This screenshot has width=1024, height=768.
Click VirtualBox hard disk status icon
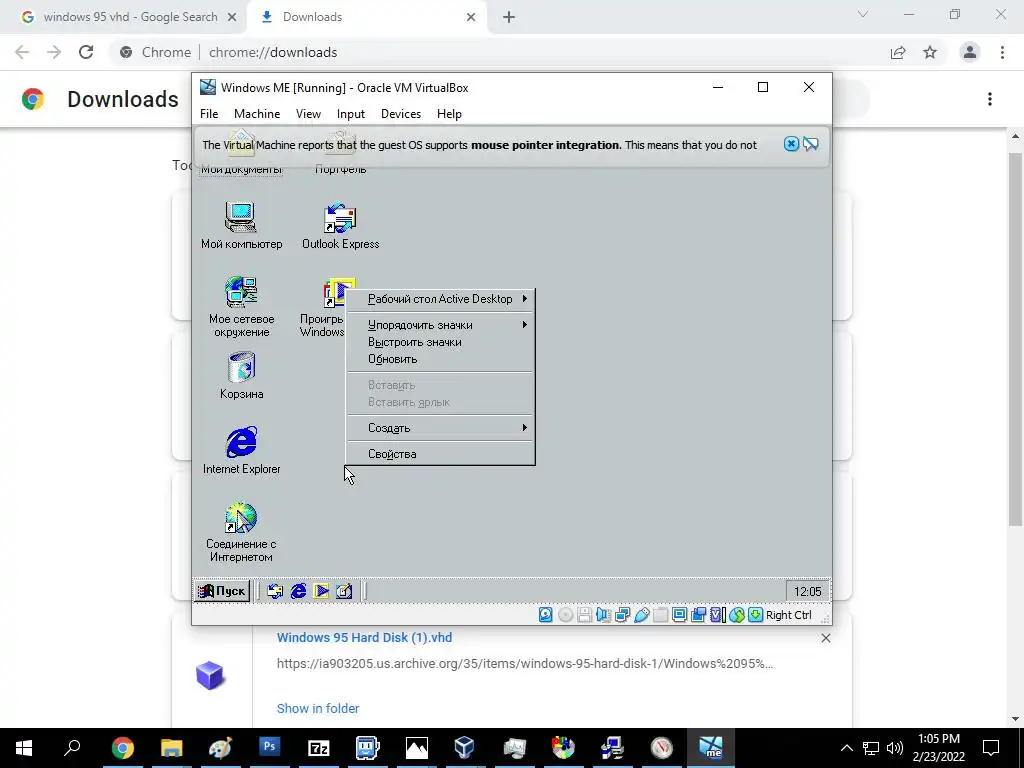tap(545, 615)
